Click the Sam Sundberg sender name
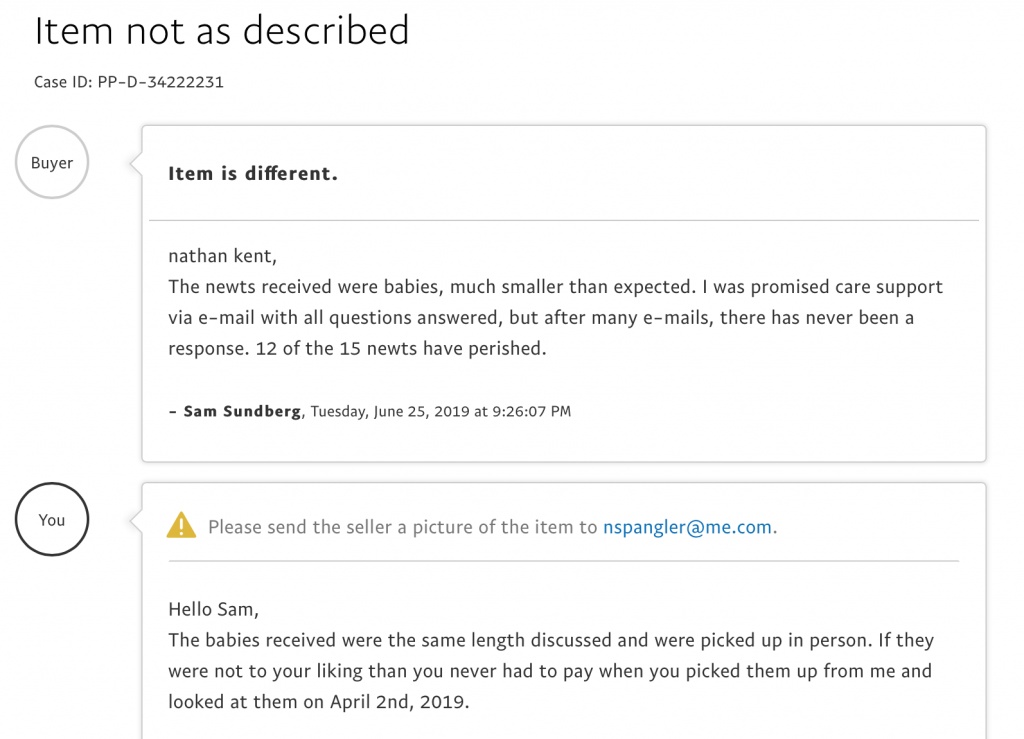The width and height of the screenshot is (1024, 739). pos(242,411)
